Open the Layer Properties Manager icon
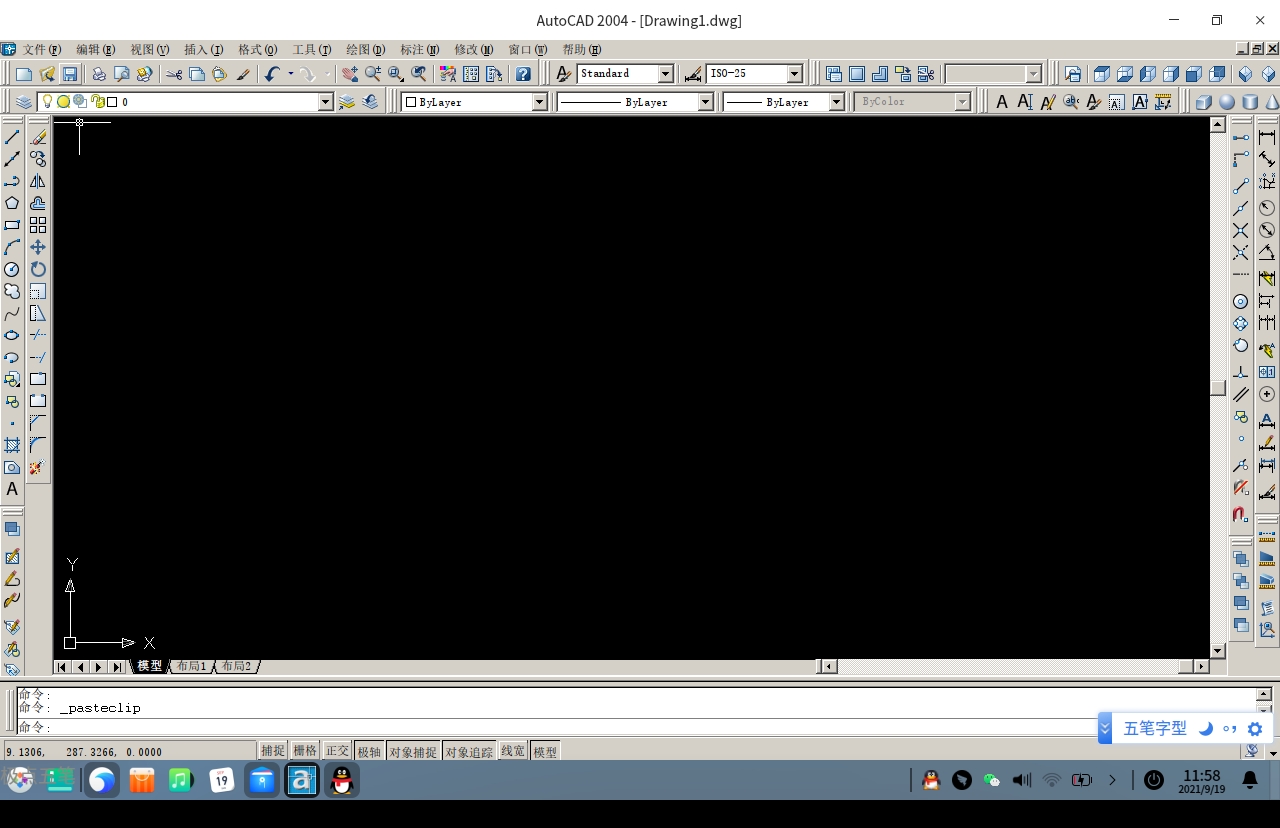Image resolution: width=1280 pixels, height=828 pixels. [23, 102]
